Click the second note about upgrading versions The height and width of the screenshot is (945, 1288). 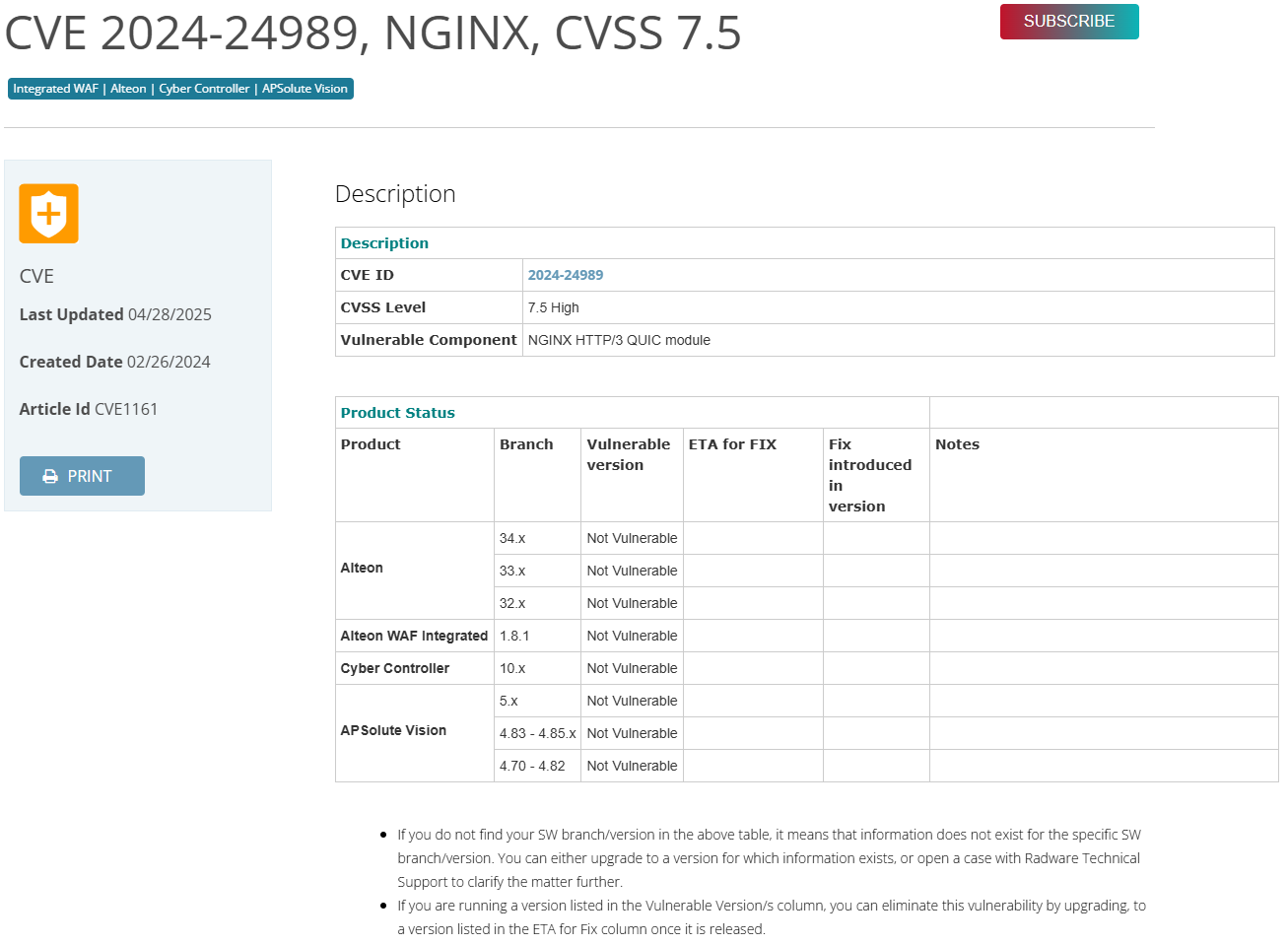(772, 917)
